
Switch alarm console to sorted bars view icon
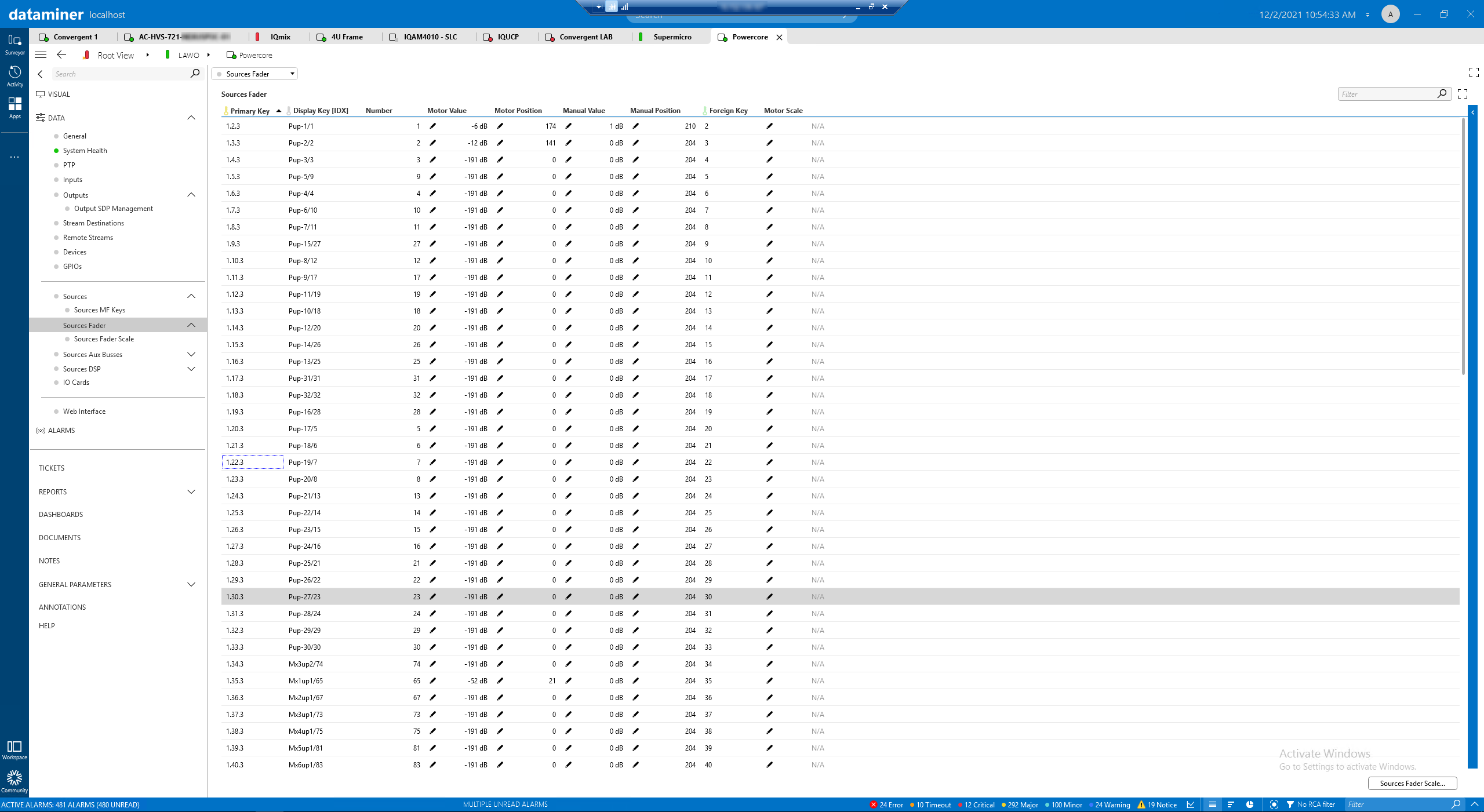1231,804
